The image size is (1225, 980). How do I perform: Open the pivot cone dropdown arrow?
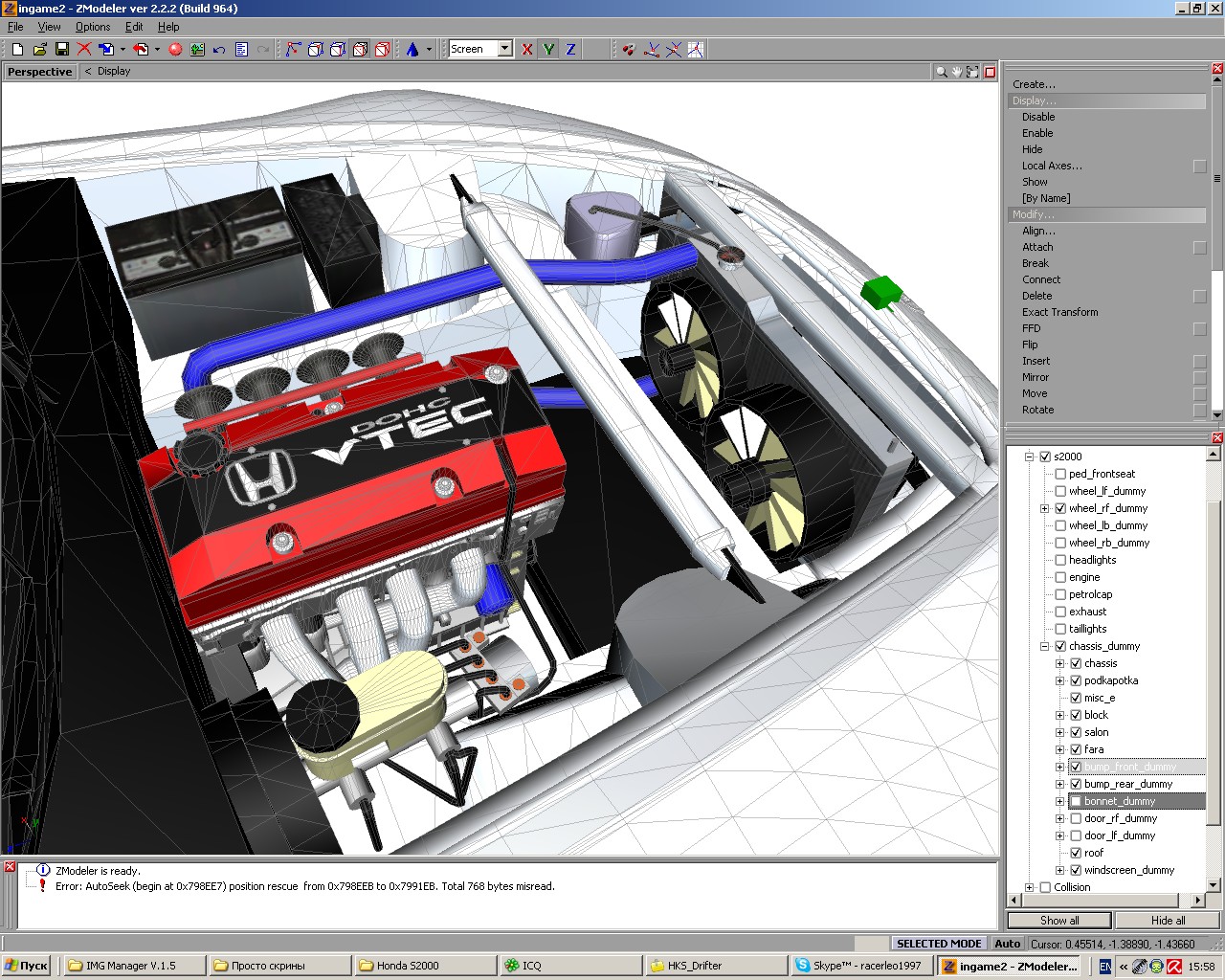coord(429,49)
